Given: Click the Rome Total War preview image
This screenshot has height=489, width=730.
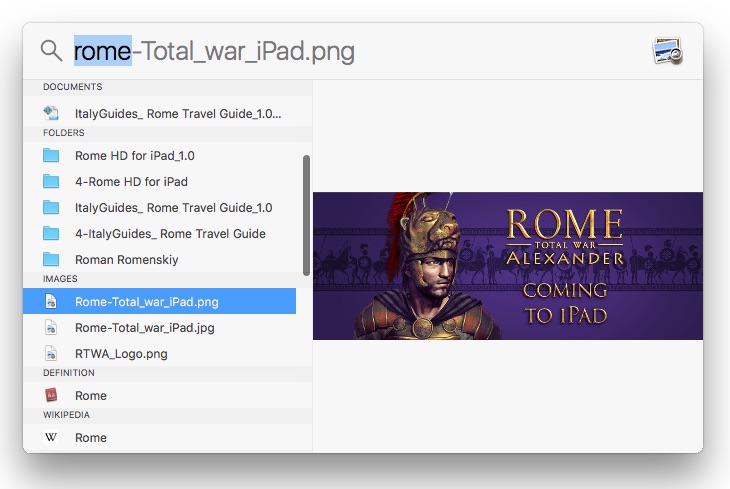Looking at the screenshot, I should [x=508, y=266].
